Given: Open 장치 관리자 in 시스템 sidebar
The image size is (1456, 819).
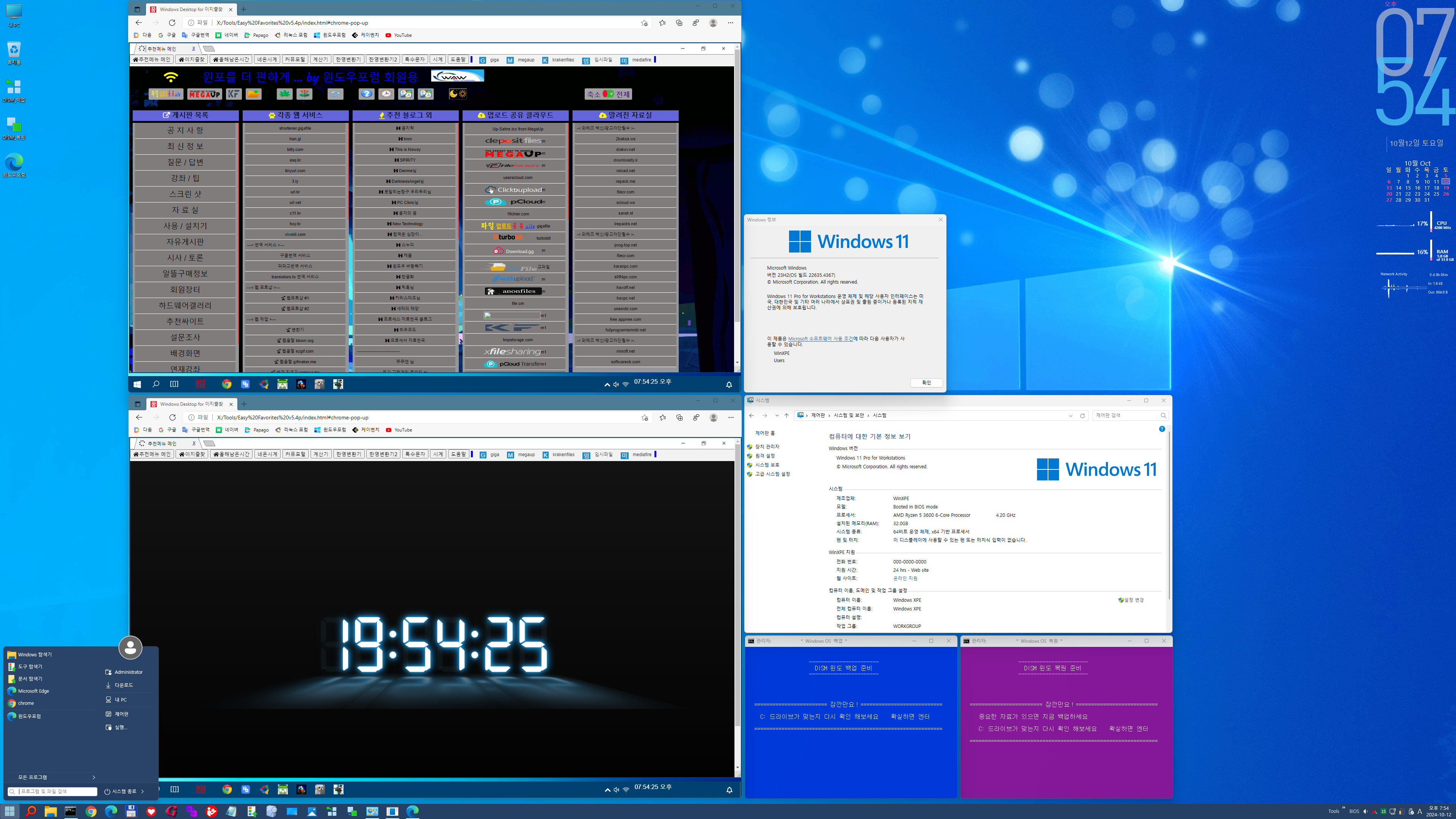Looking at the screenshot, I should (x=767, y=447).
